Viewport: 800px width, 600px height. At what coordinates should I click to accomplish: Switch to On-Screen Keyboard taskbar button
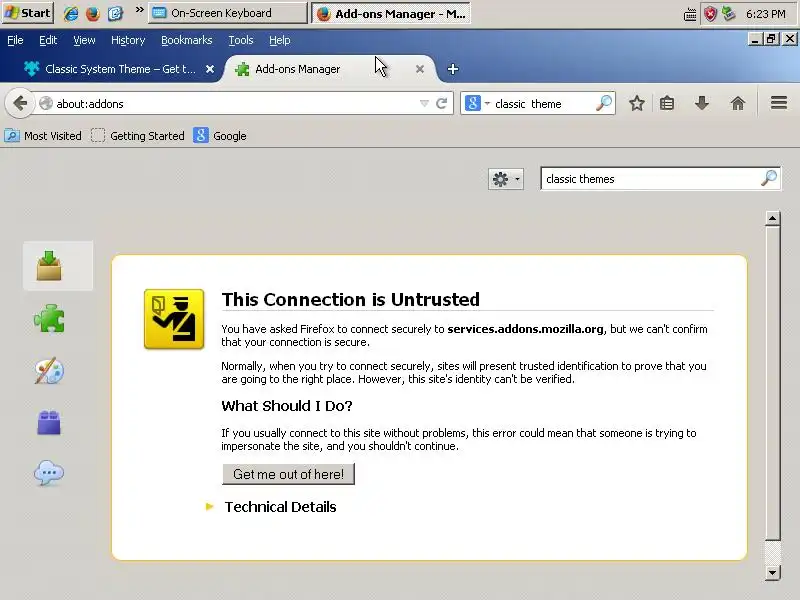(228, 13)
